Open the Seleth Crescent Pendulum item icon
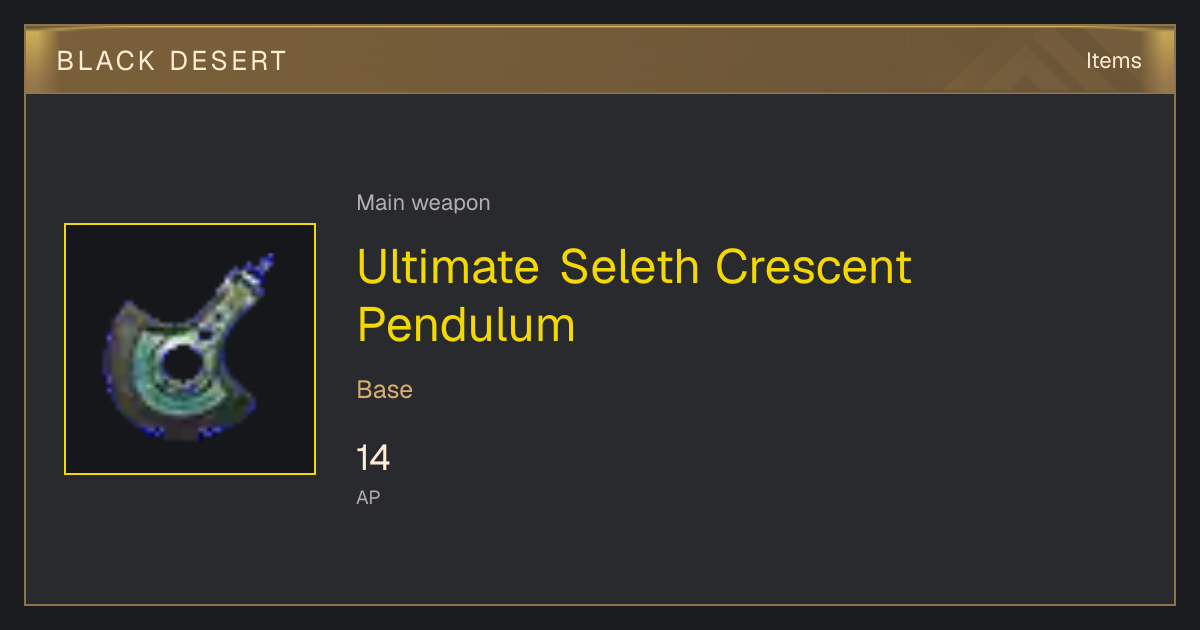Screen dimensions: 1200x630 pos(190,349)
